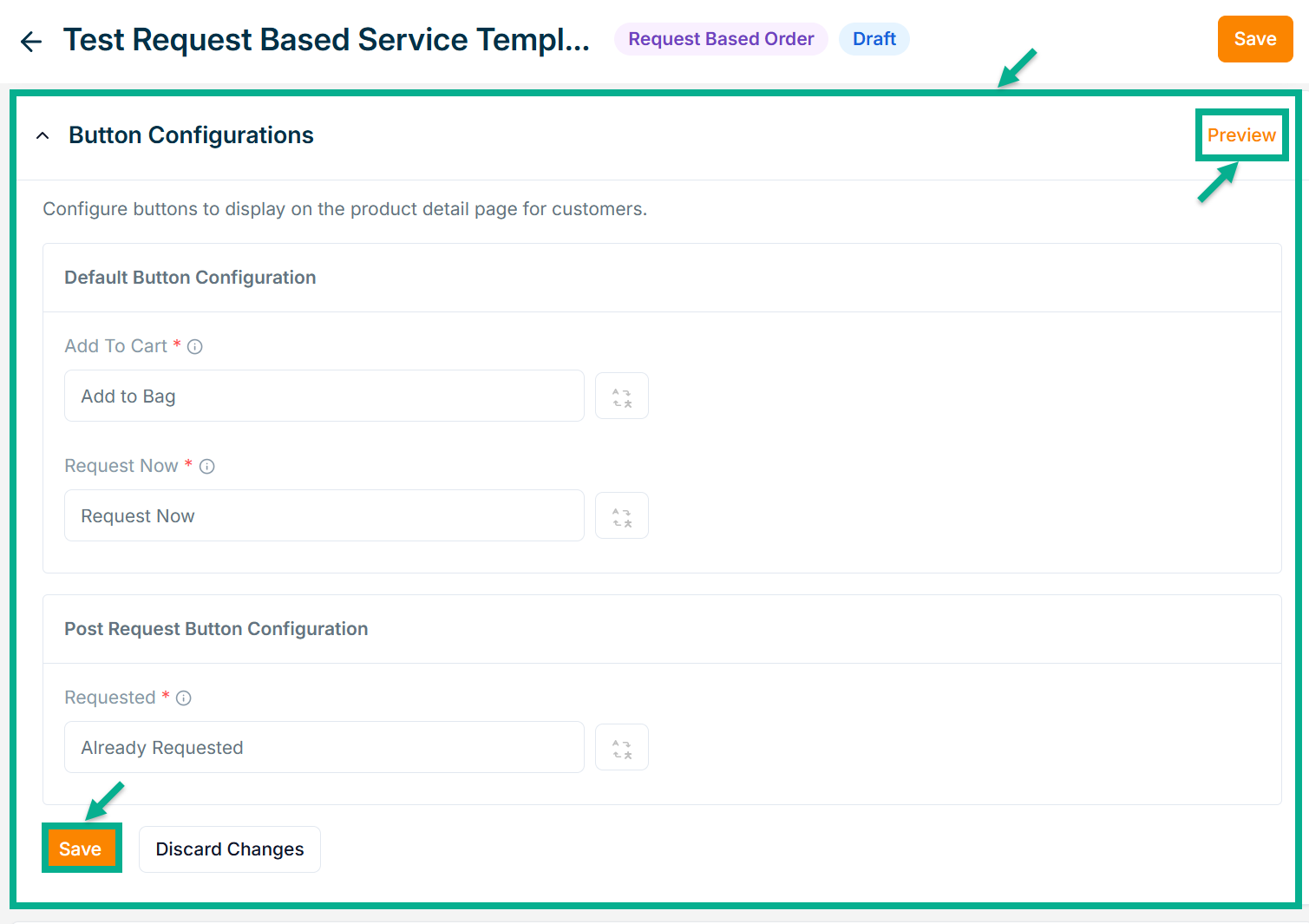Collapse the Button Configurations section
Image resolution: width=1309 pixels, height=924 pixels.
pyautogui.click(x=43, y=136)
